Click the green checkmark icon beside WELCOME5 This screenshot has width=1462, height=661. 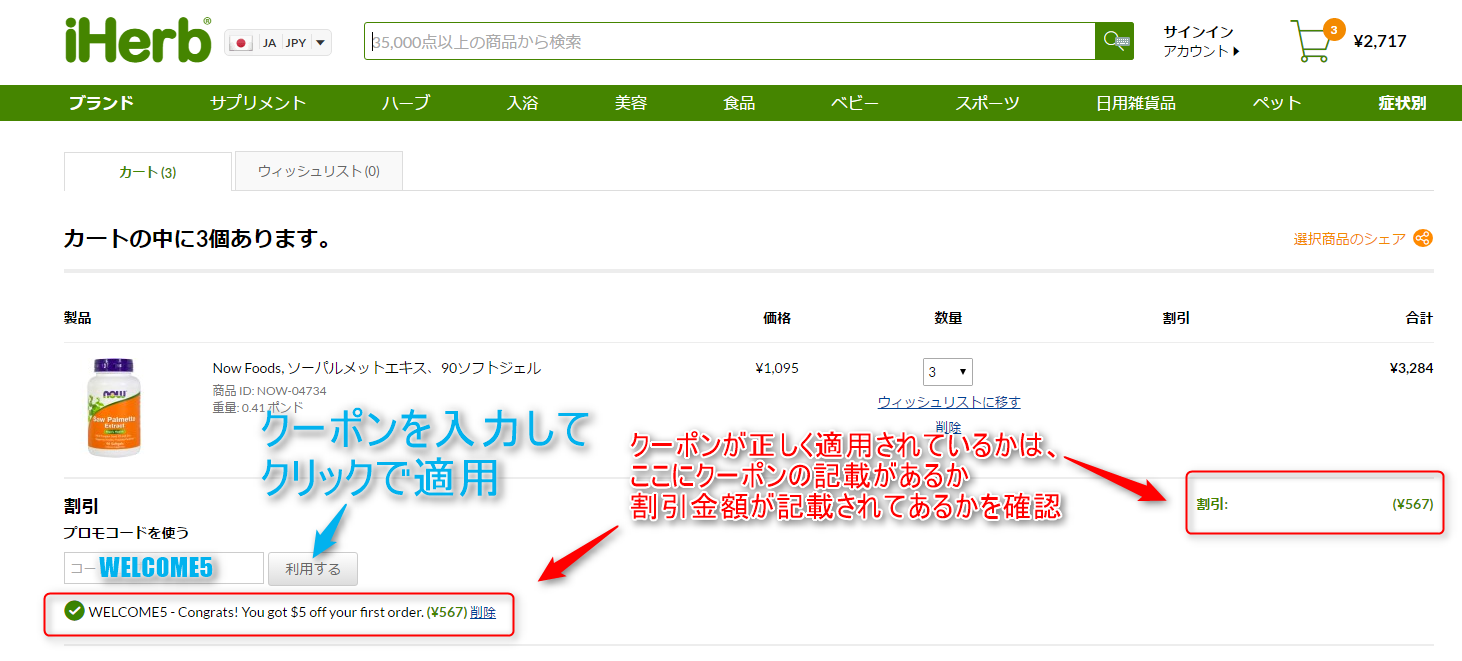[74, 611]
